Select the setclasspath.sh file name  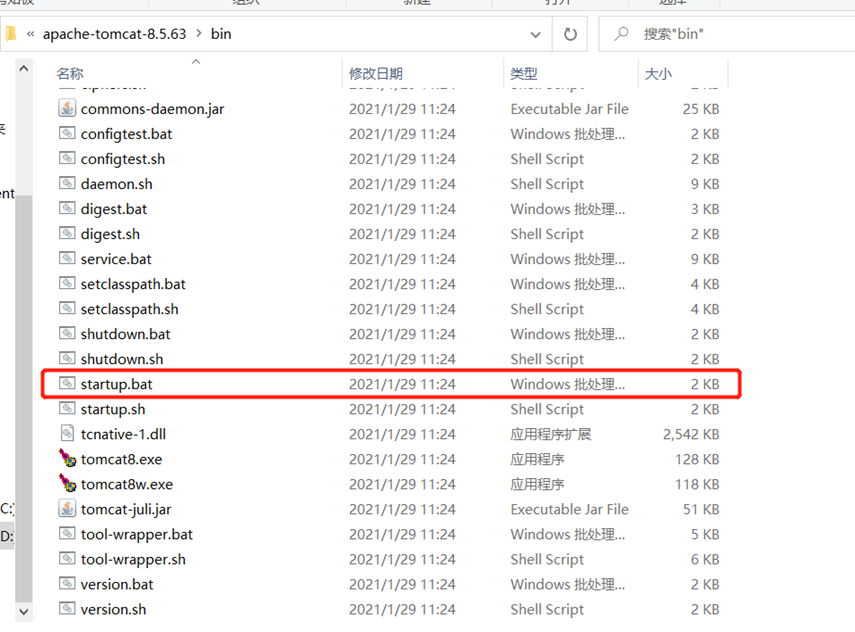(129, 309)
